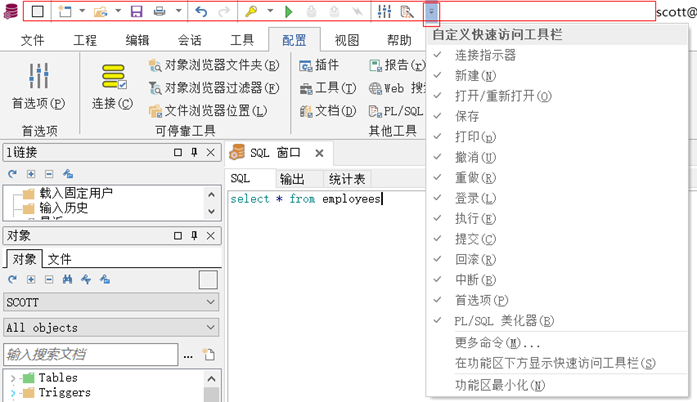Click new document icon beside search box

[x=209, y=354]
